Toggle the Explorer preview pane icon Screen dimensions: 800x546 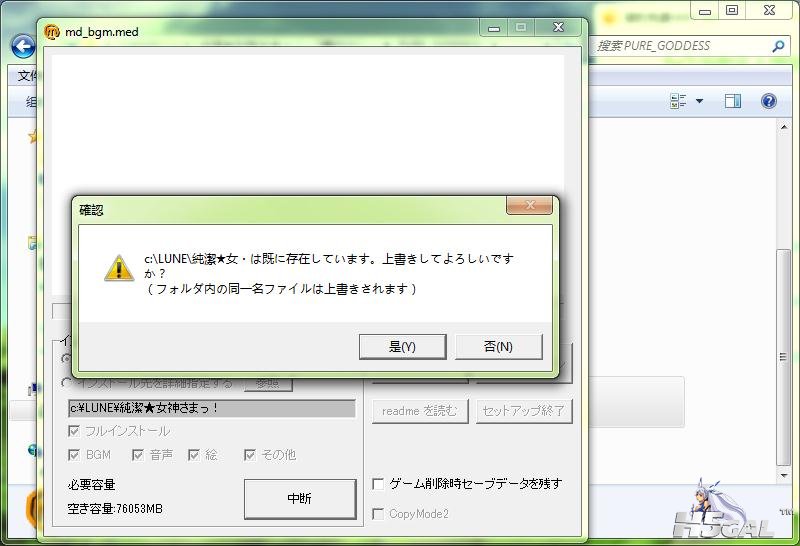(x=733, y=101)
